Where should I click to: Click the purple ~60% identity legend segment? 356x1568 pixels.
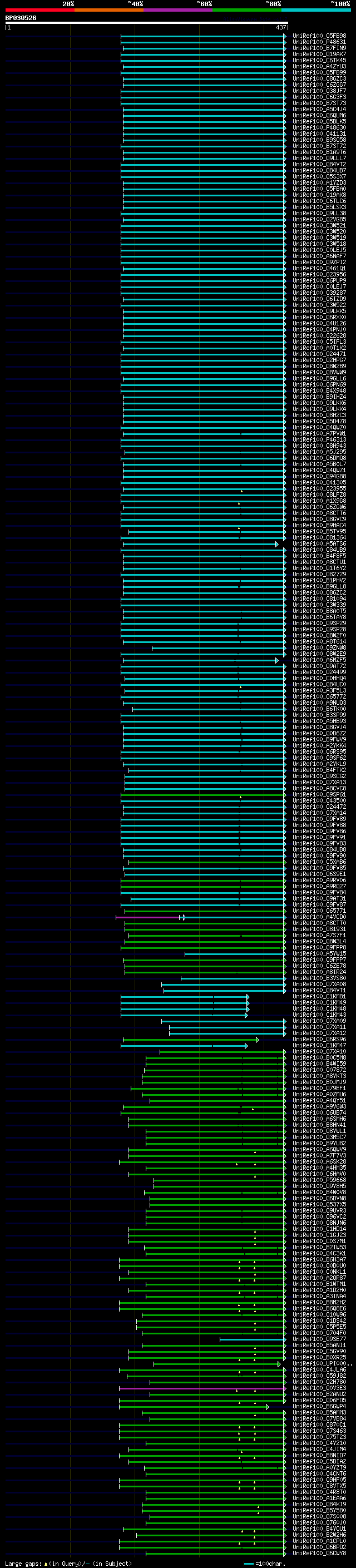pyautogui.click(x=179, y=10)
